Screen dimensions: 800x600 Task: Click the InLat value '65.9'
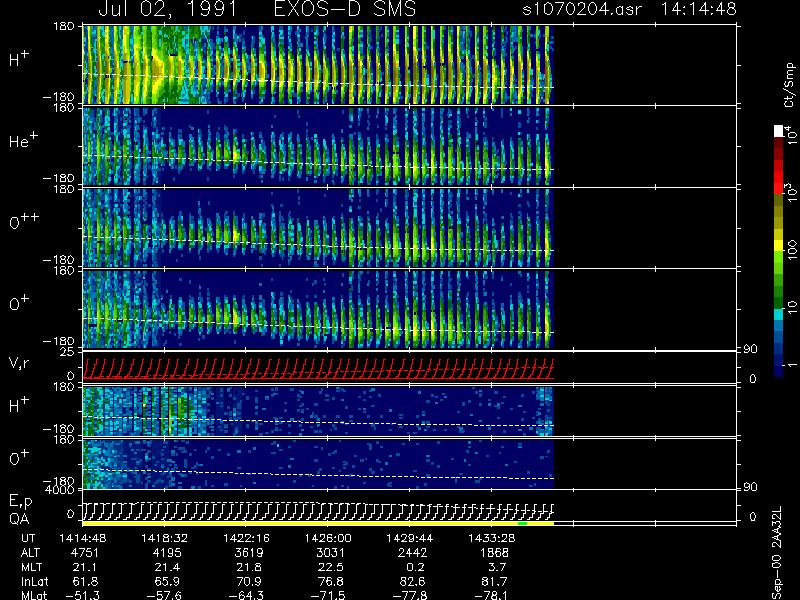[169, 582]
